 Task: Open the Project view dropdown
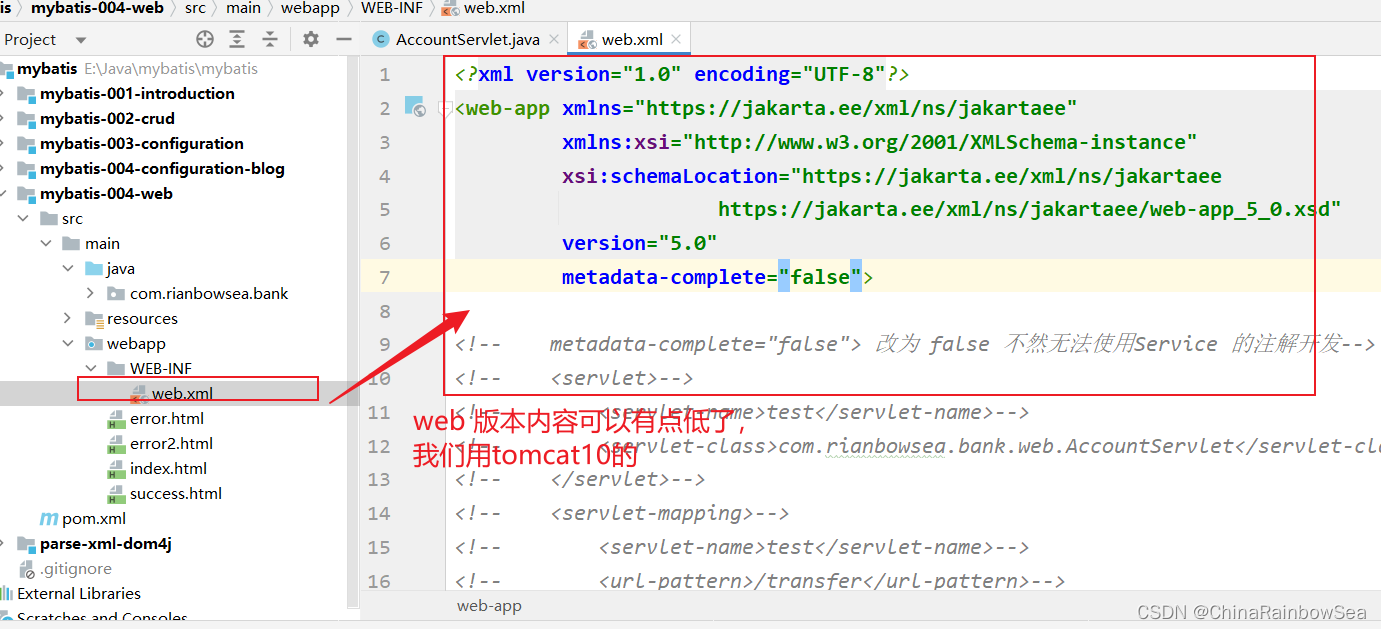[80, 40]
